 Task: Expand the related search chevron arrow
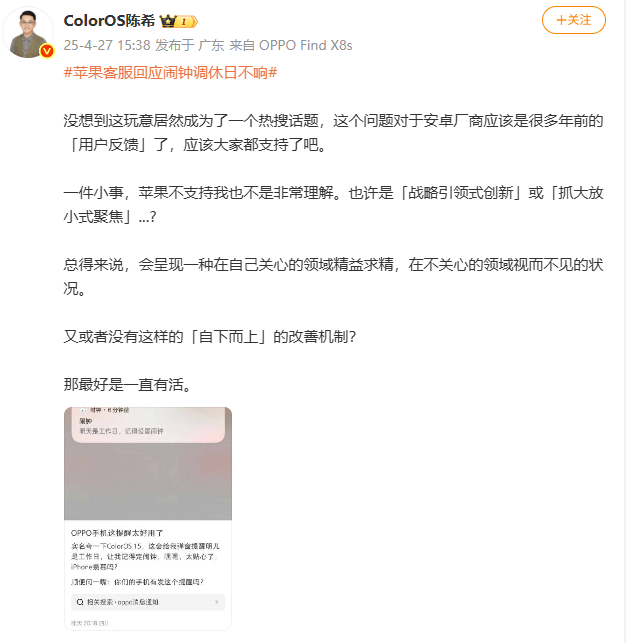[x=216, y=602]
